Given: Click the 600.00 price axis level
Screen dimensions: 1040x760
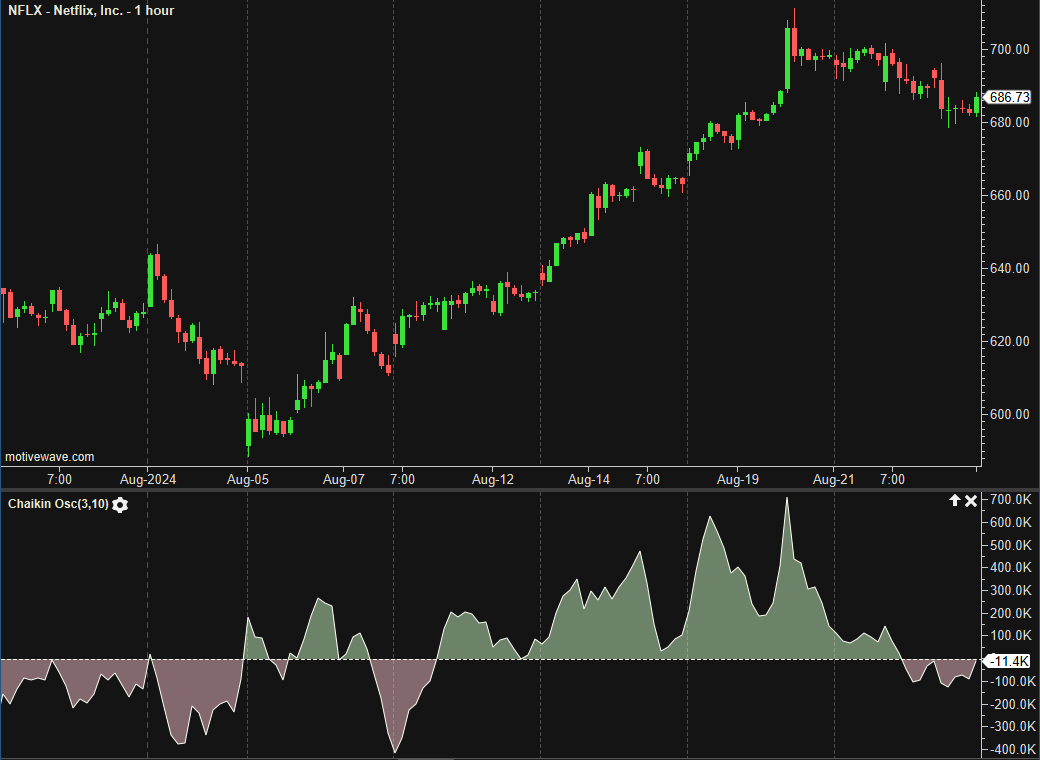Looking at the screenshot, I should 1010,414.
